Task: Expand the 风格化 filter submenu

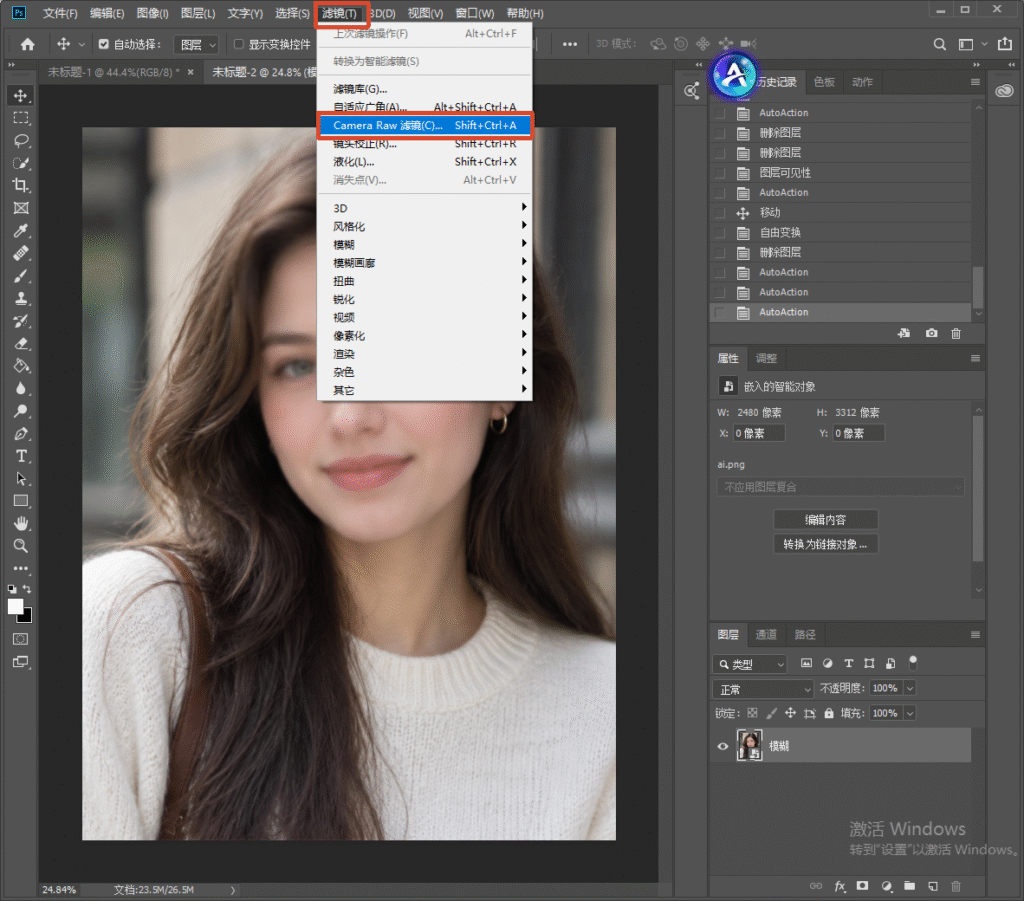Action: (x=424, y=226)
